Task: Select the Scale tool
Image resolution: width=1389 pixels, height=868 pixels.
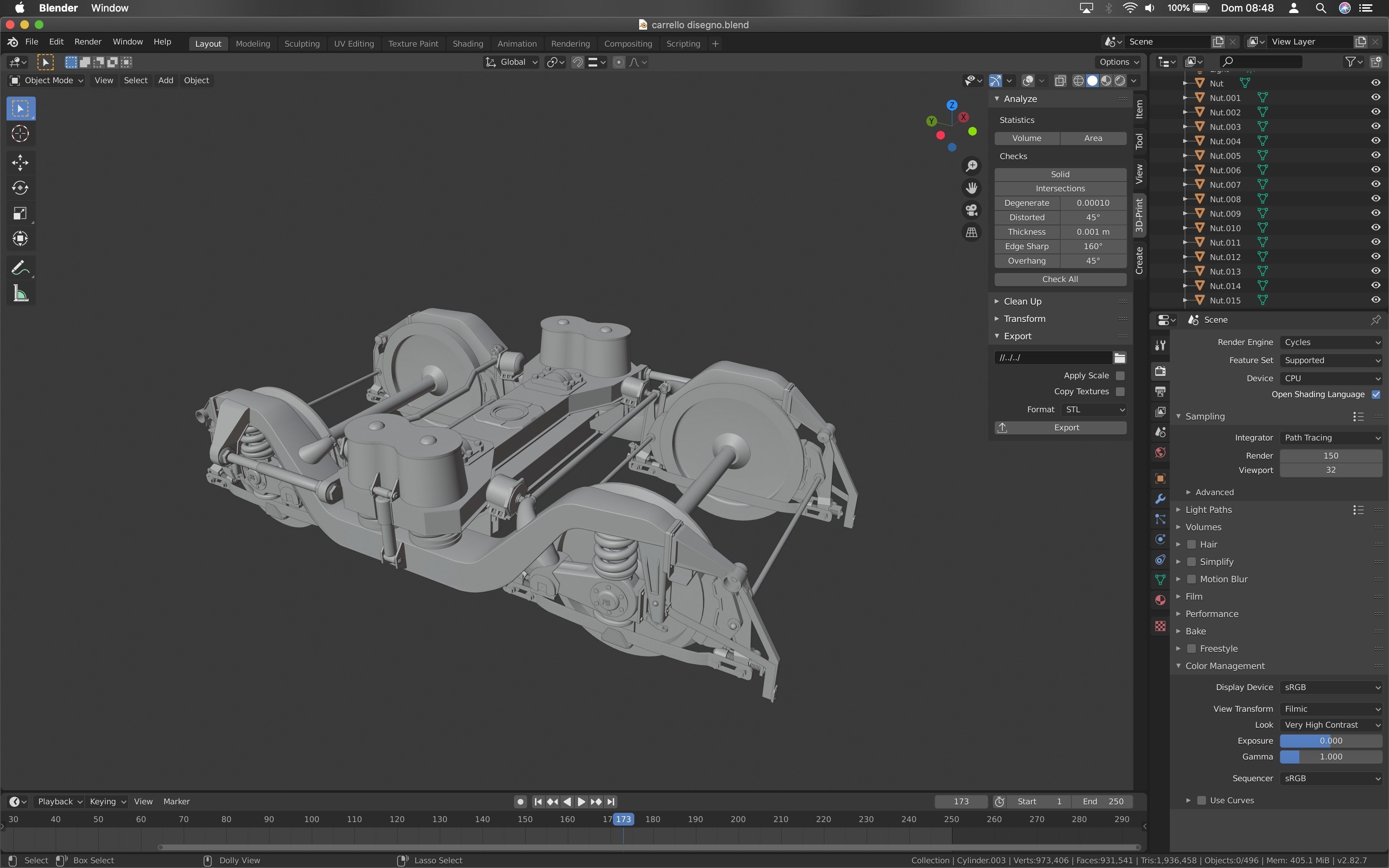Action: pyautogui.click(x=21, y=213)
